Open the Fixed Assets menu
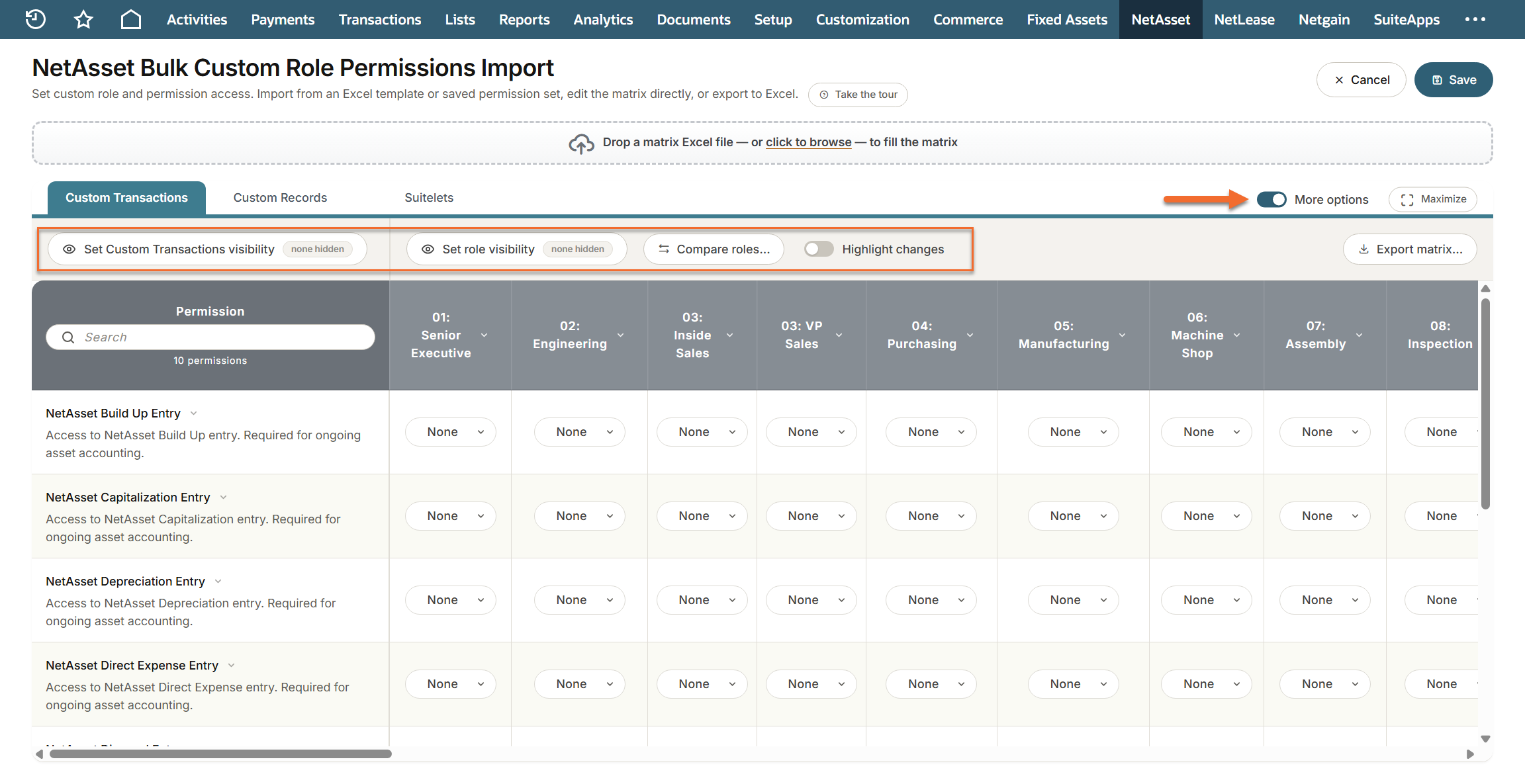The width and height of the screenshot is (1525, 784). pyautogui.click(x=1067, y=19)
